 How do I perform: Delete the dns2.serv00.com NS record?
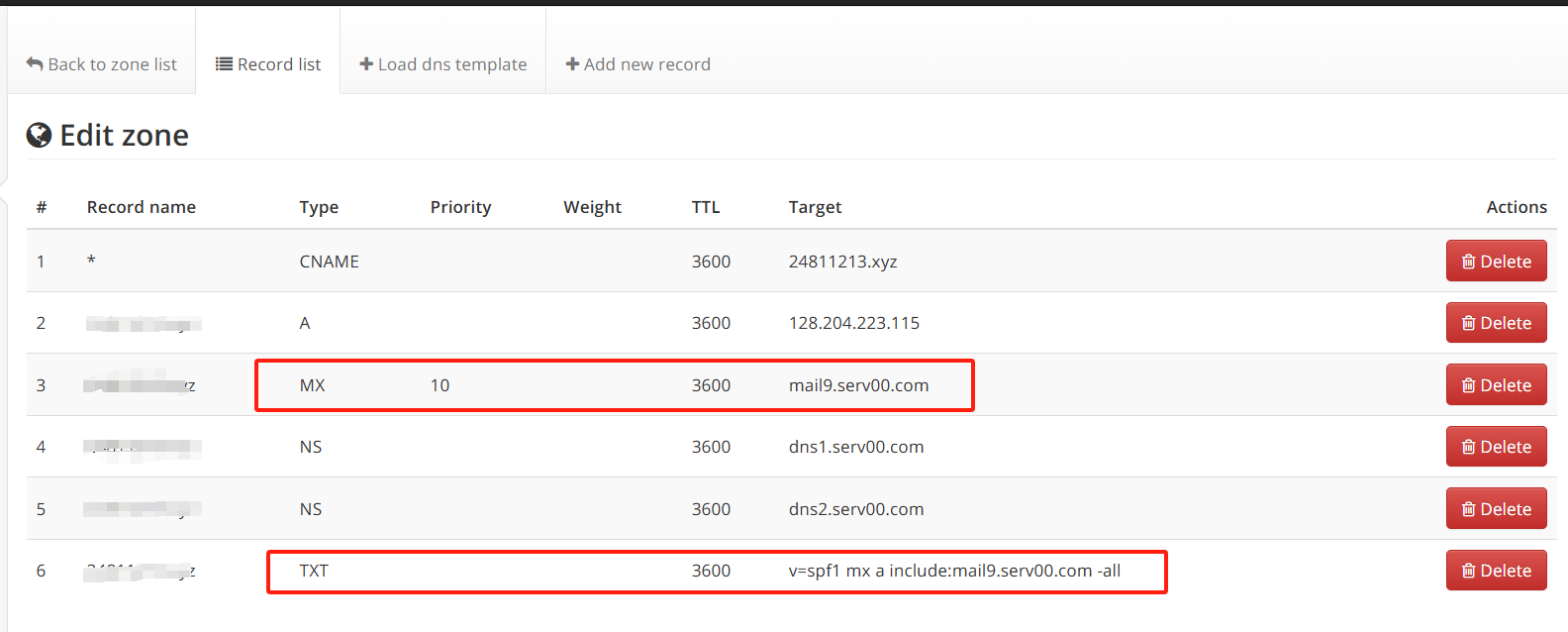(x=1496, y=509)
